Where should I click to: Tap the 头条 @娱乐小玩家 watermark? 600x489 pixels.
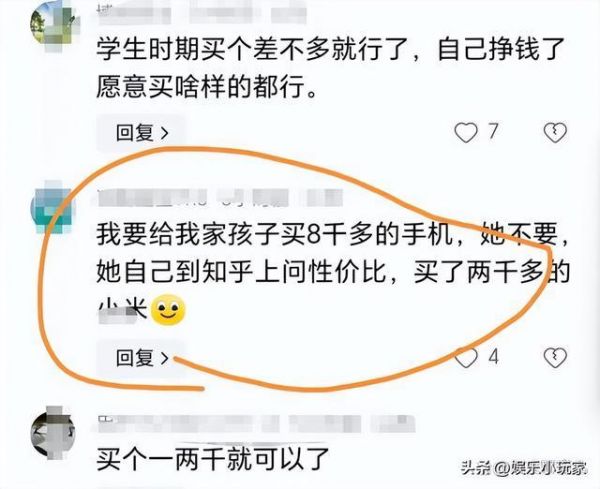524,468
